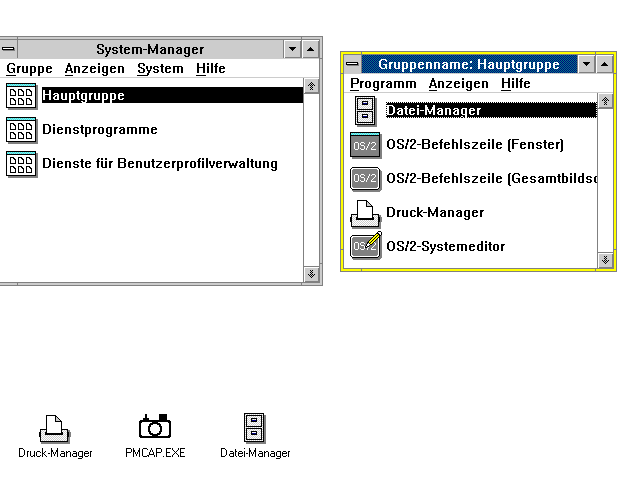640x480 pixels.
Task: Click the OS/2-Befehlszeile (Gesamtbildschirm) icon
Action: [x=365, y=179]
